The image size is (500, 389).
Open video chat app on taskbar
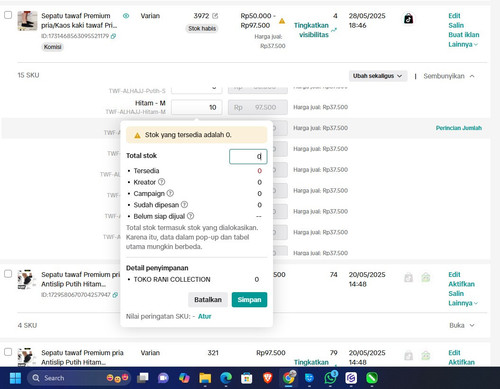pyautogui.click(x=163, y=378)
